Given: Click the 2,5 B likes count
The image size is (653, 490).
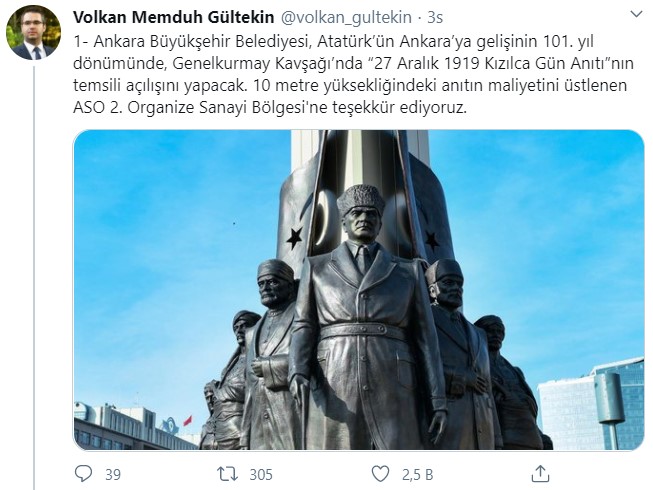Looking at the screenshot, I should click(x=417, y=475).
